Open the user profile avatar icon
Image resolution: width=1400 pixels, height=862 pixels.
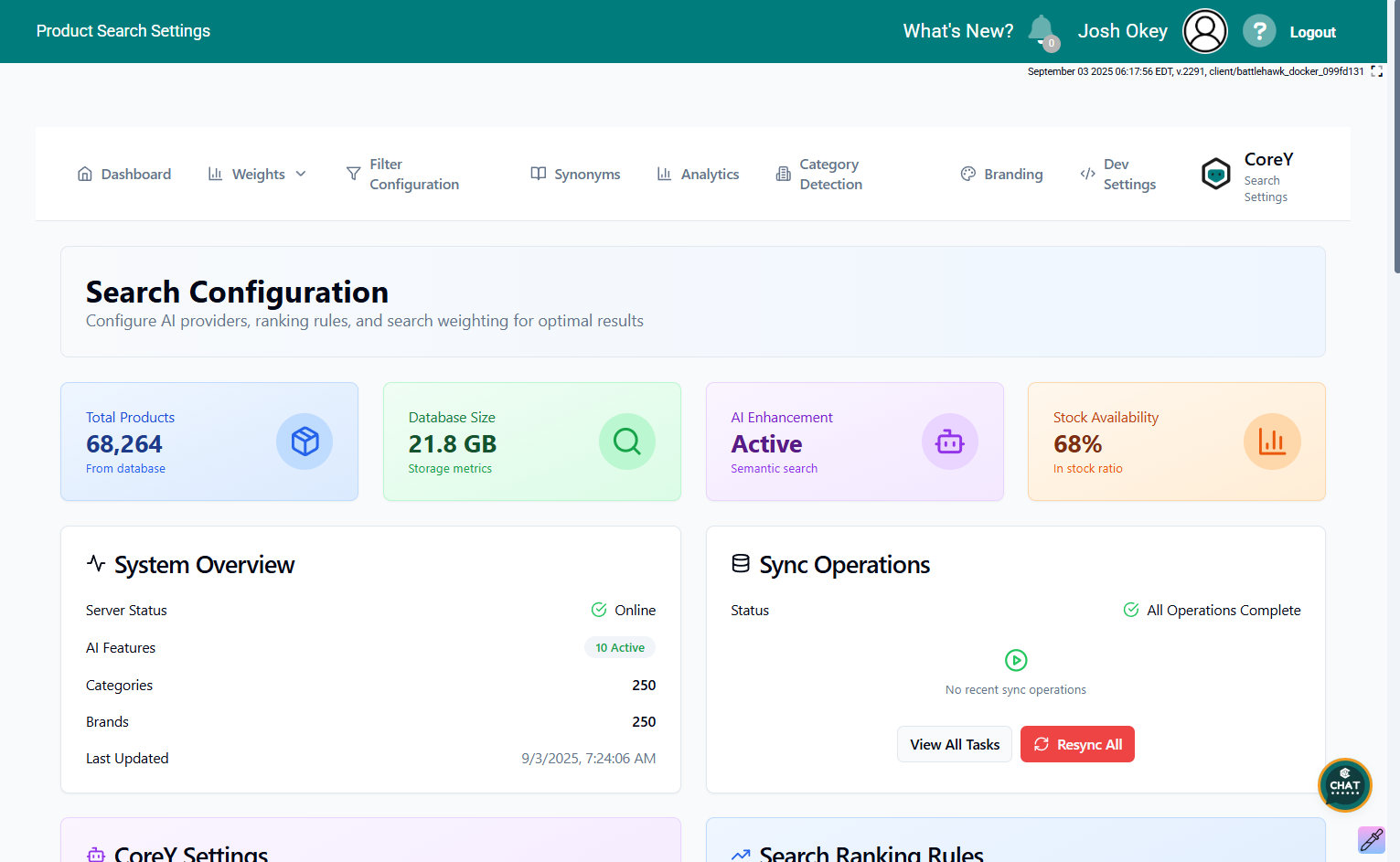coord(1204,31)
